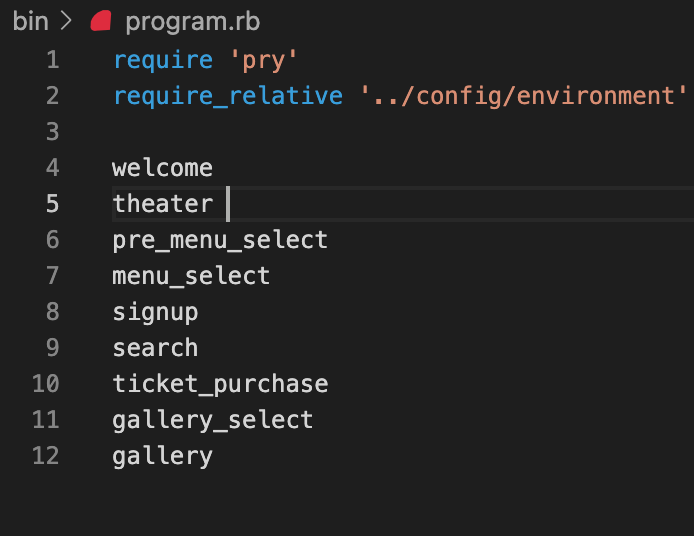
Task: Click pre_menu_select on line 6
Action: [x=220, y=240]
